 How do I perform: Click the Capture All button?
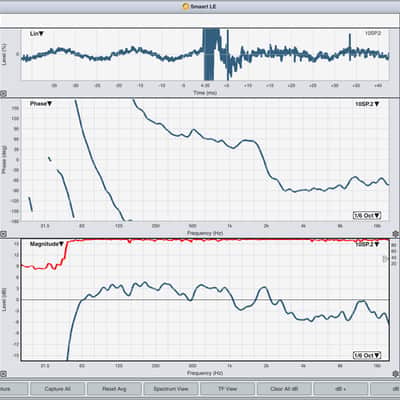tap(57, 389)
